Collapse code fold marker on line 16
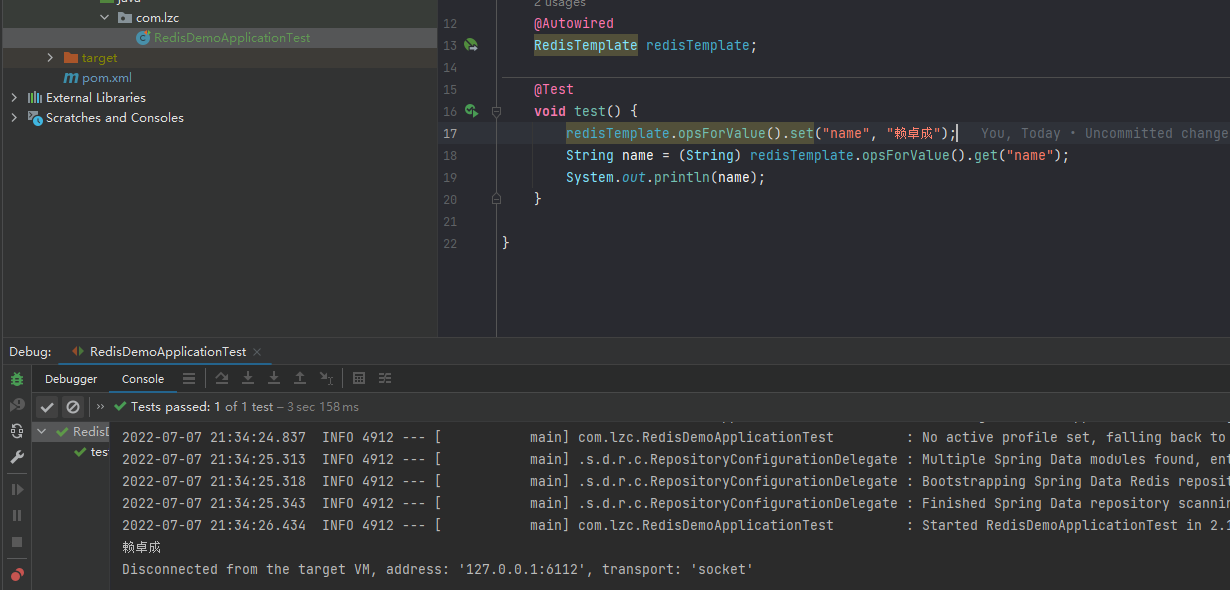Screen dimensions: 1230x590 point(496,111)
